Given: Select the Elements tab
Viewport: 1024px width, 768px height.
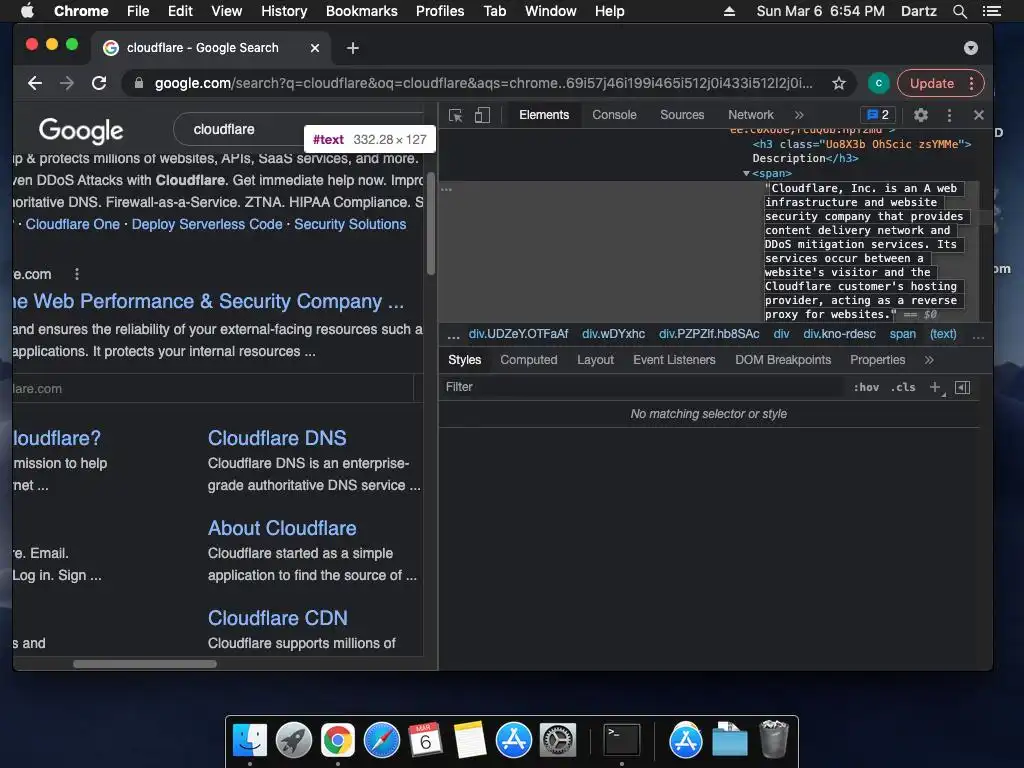Looking at the screenshot, I should tap(544, 115).
